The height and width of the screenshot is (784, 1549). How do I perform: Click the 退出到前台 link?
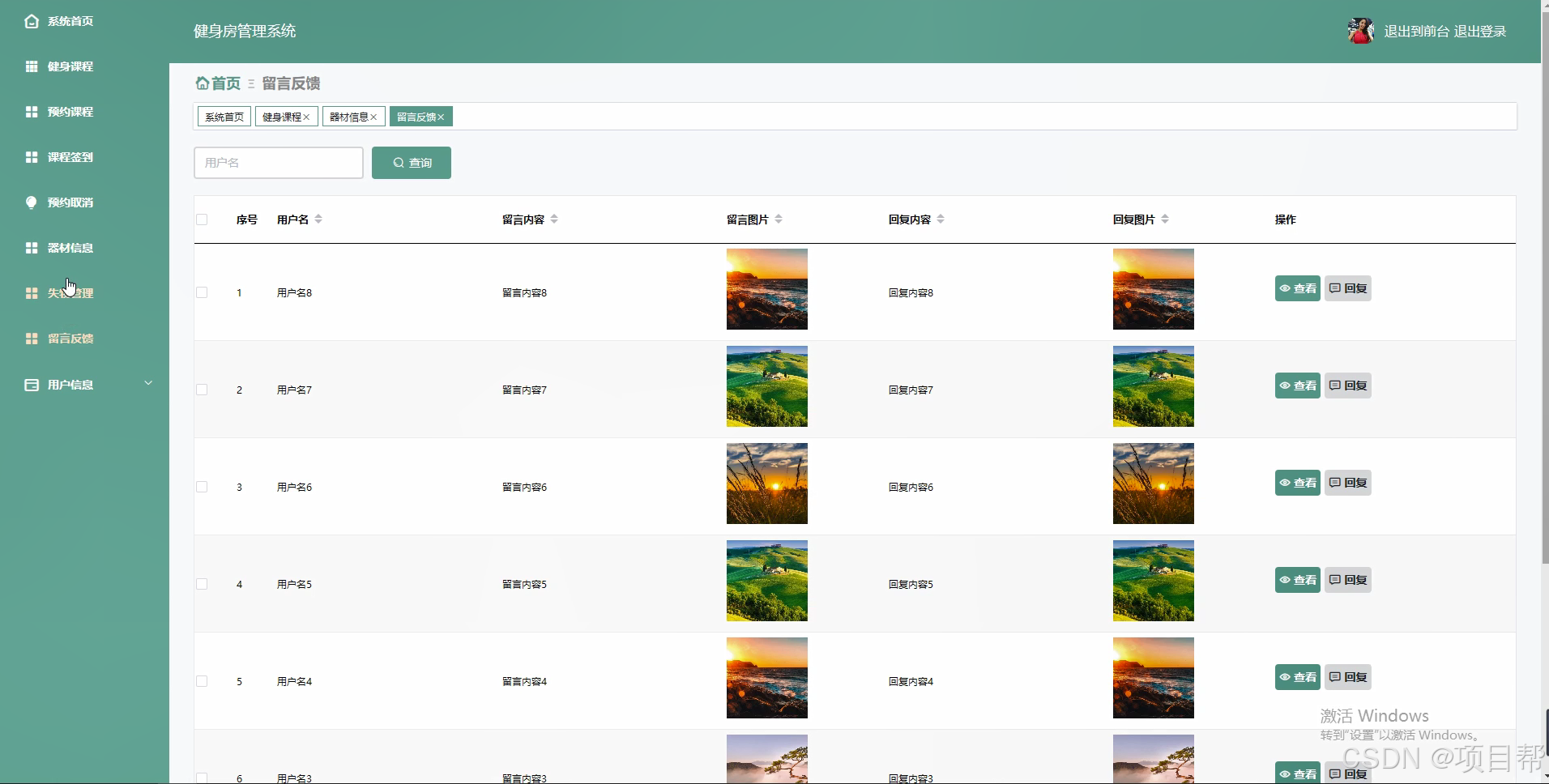click(1416, 31)
